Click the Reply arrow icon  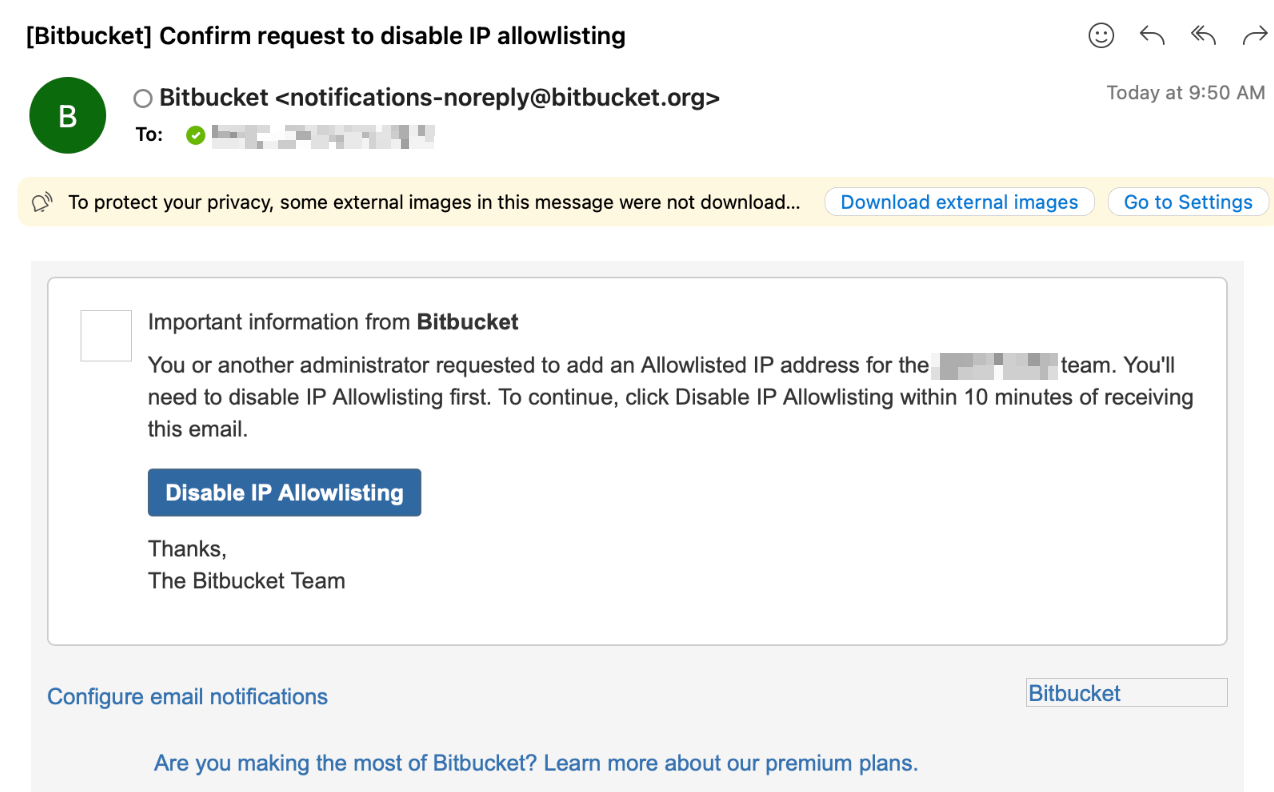[x=1152, y=36]
